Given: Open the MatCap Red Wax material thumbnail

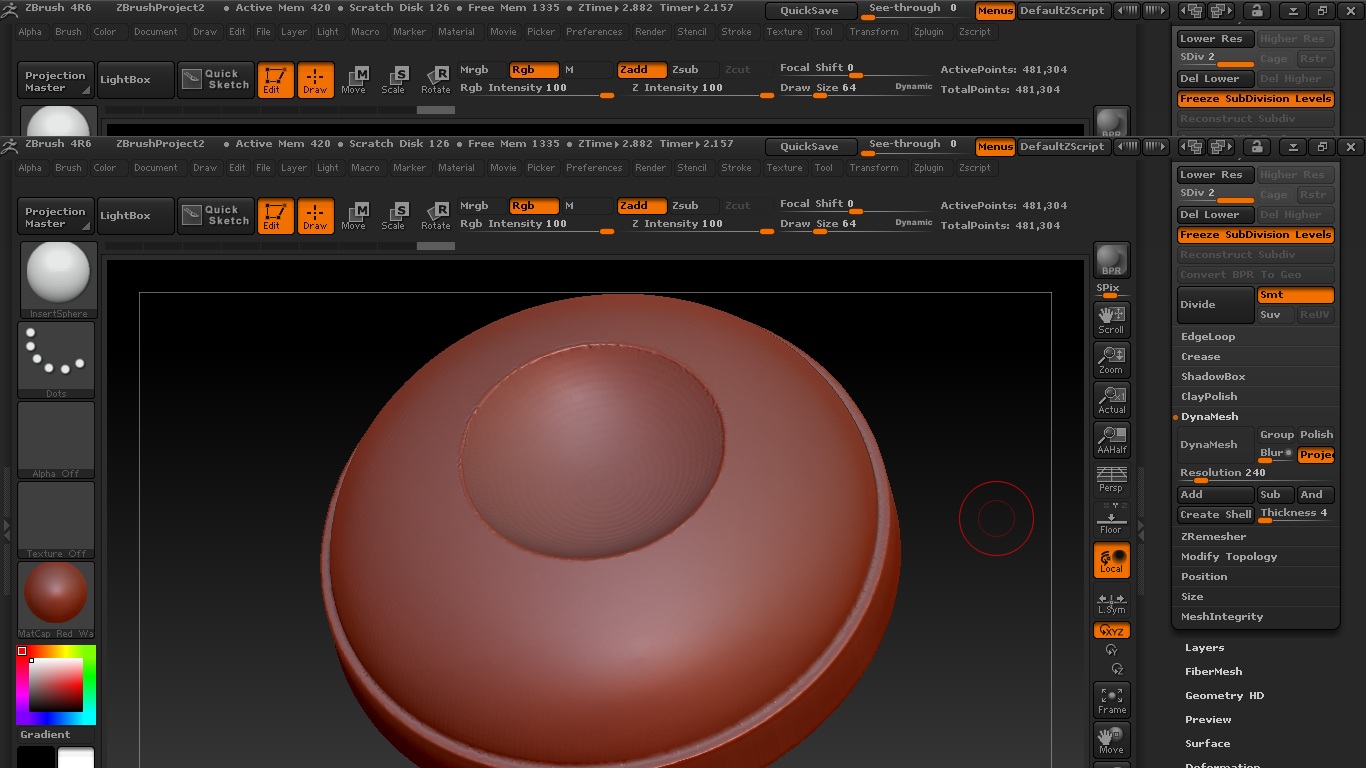Looking at the screenshot, I should (56, 599).
